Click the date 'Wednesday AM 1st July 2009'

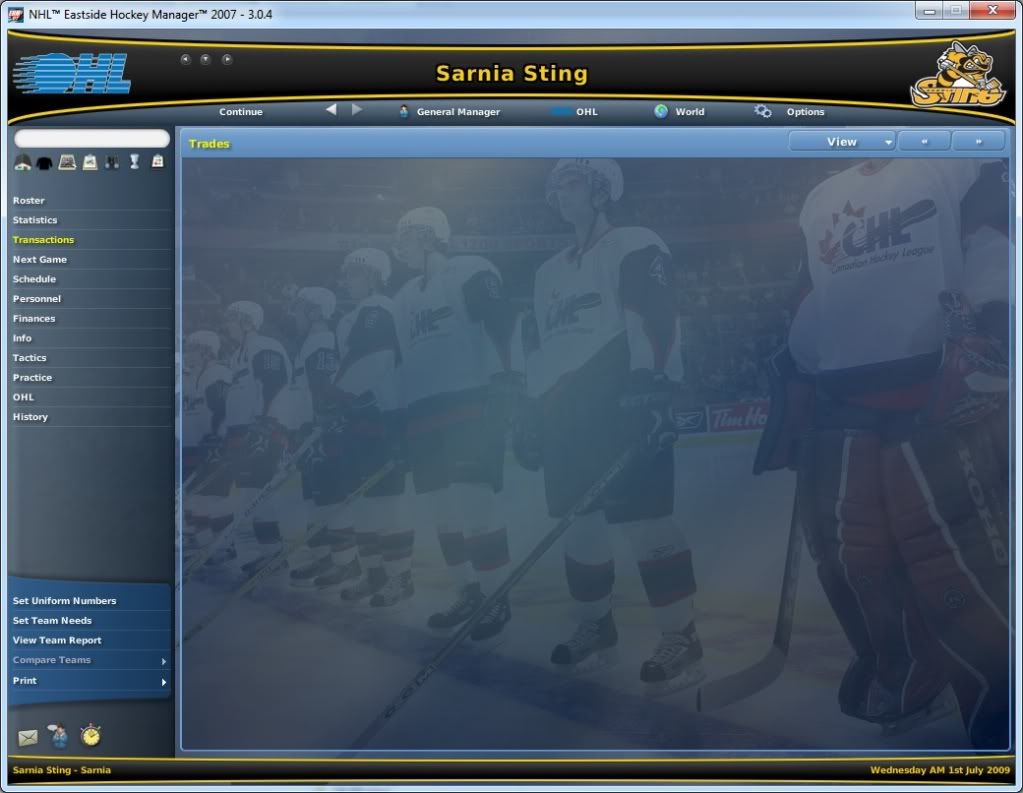coord(940,770)
